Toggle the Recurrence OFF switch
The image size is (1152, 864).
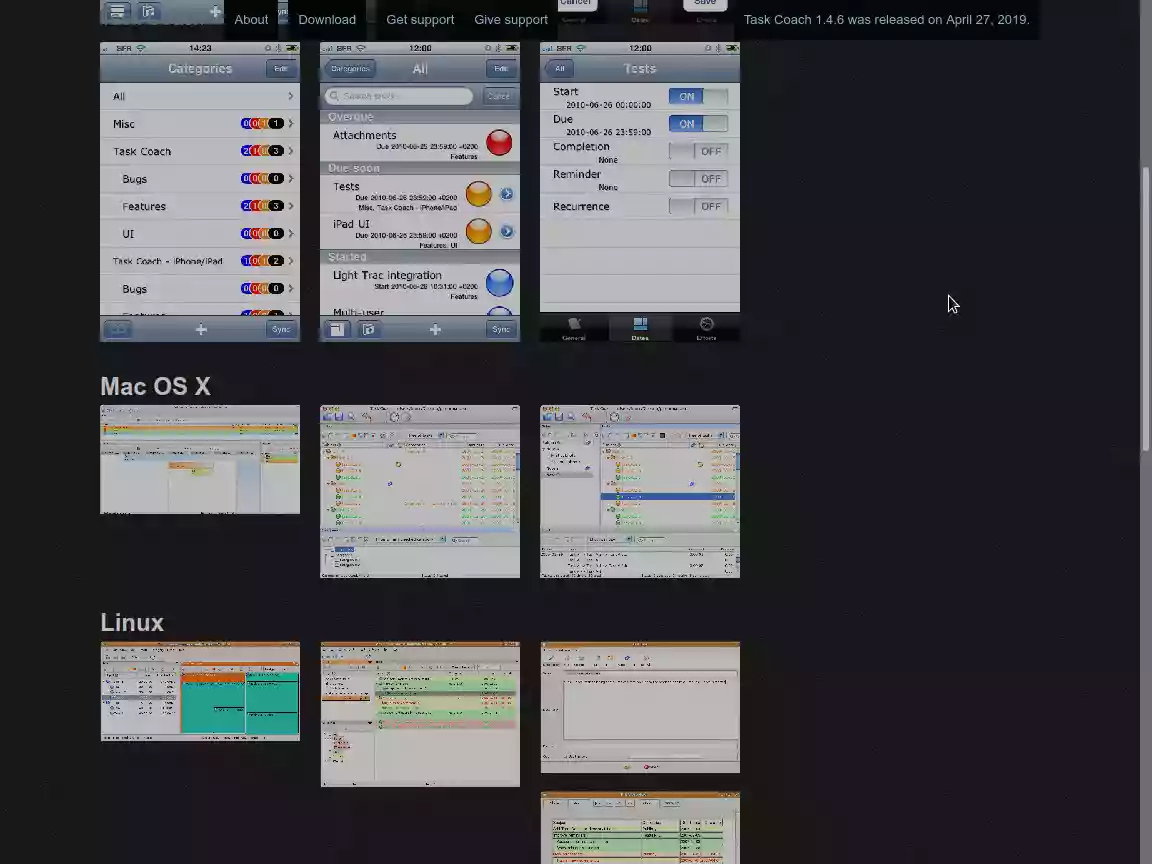click(698, 206)
